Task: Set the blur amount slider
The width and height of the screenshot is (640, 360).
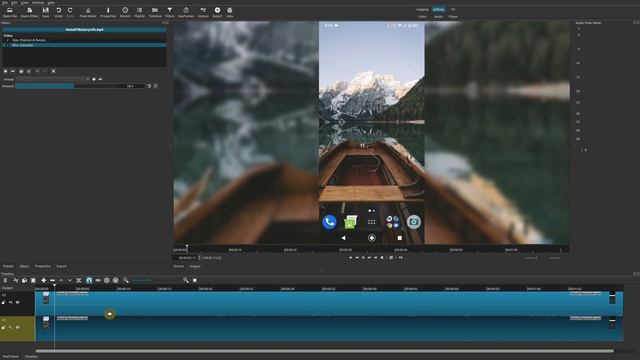Action: tap(80, 86)
